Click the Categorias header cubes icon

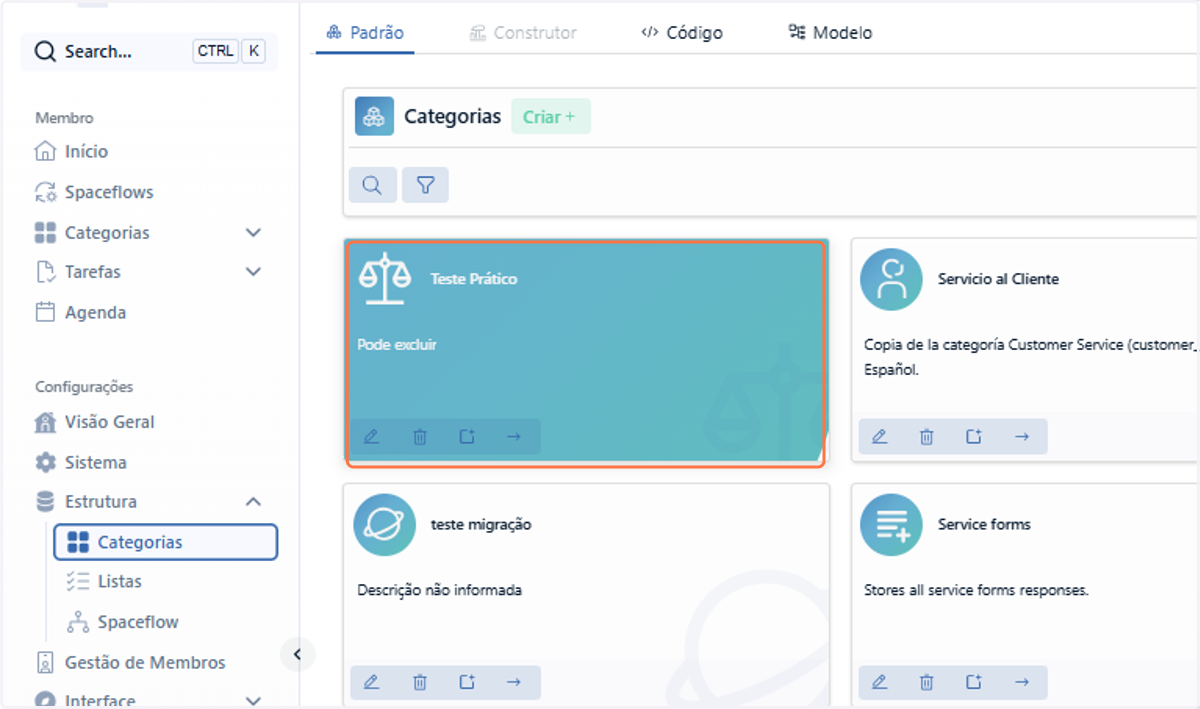(x=374, y=116)
